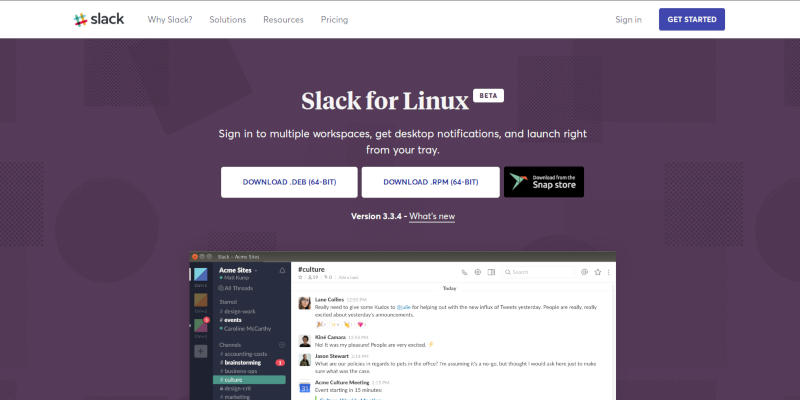Open All Threads in the sidebar
This screenshot has height=400, width=800.
coord(235,288)
